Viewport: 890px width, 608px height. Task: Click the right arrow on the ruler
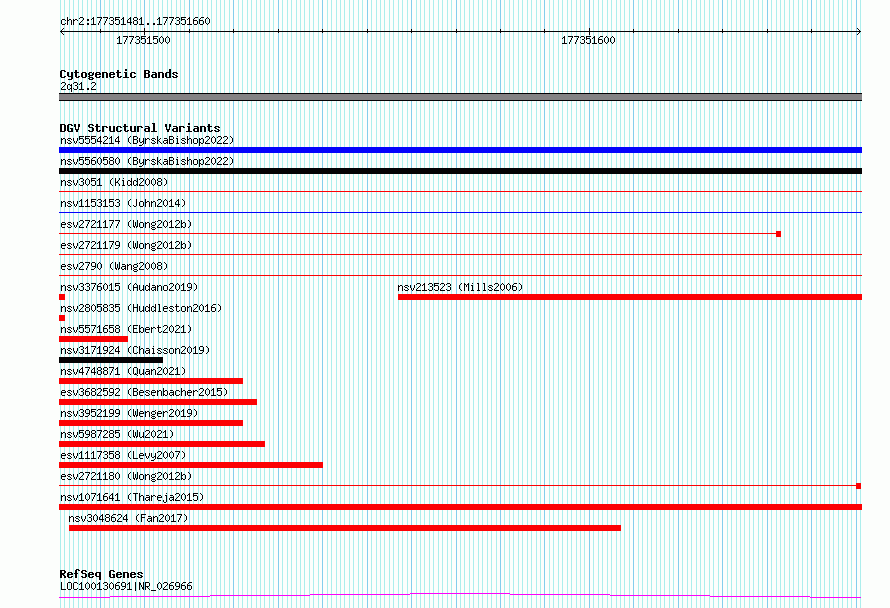click(x=858, y=32)
